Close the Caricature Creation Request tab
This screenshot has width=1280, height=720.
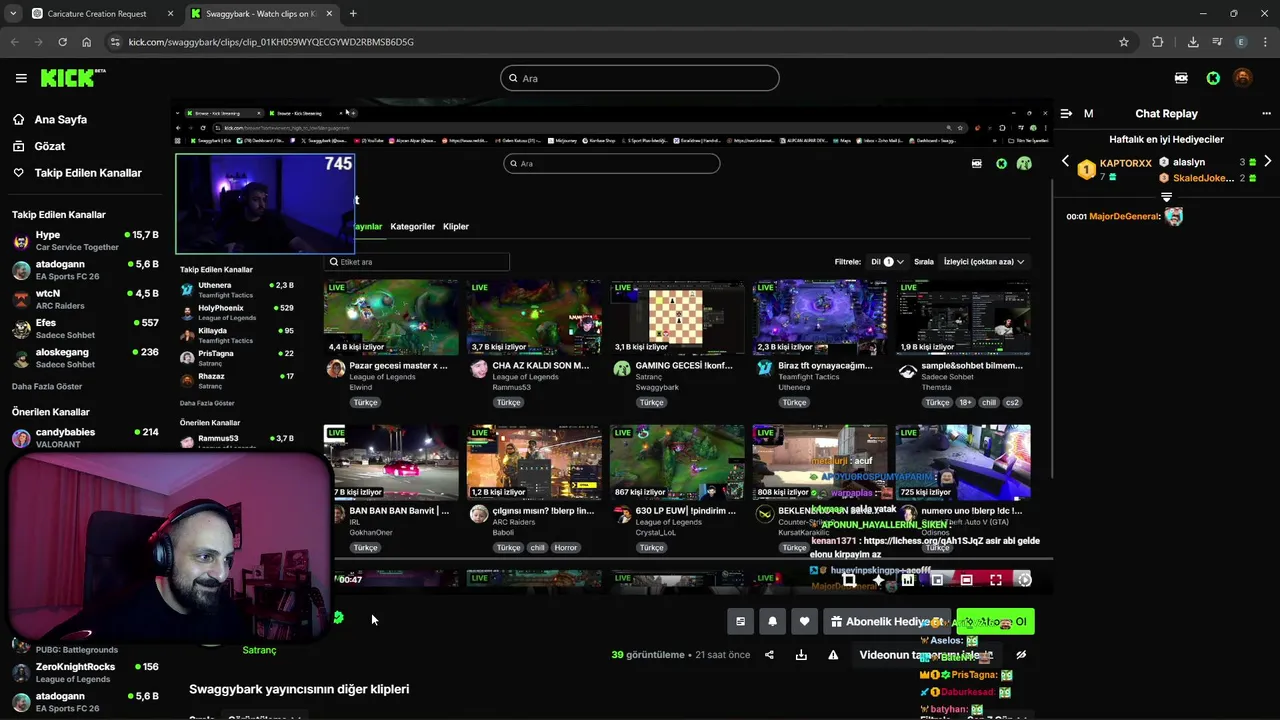tap(170, 14)
